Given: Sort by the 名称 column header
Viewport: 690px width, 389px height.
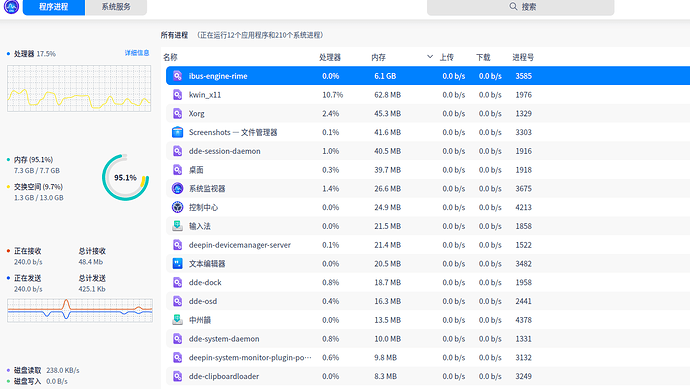Looking at the screenshot, I should (x=170, y=57).
